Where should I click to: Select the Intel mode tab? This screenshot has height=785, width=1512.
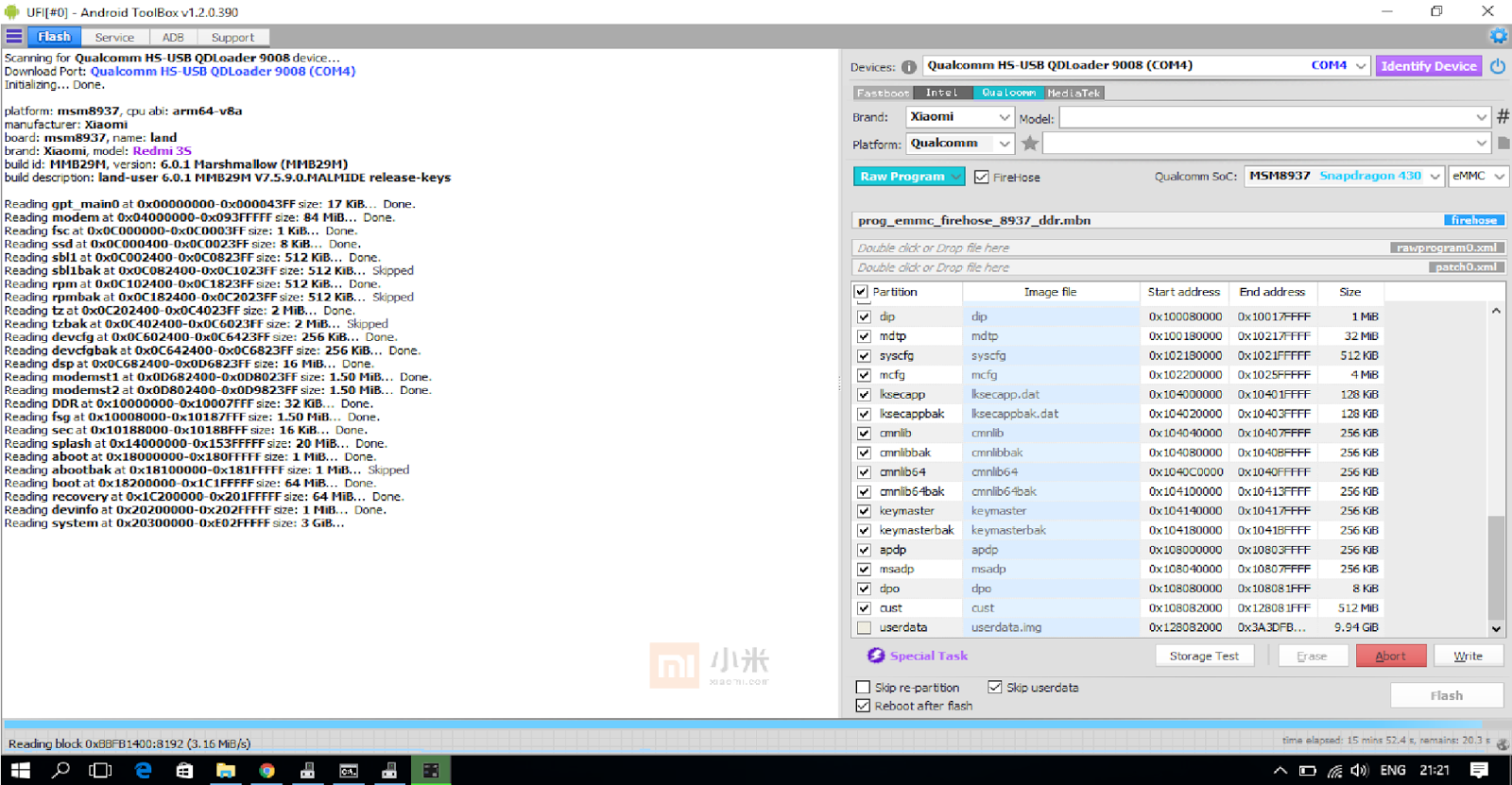coord(942,93)
